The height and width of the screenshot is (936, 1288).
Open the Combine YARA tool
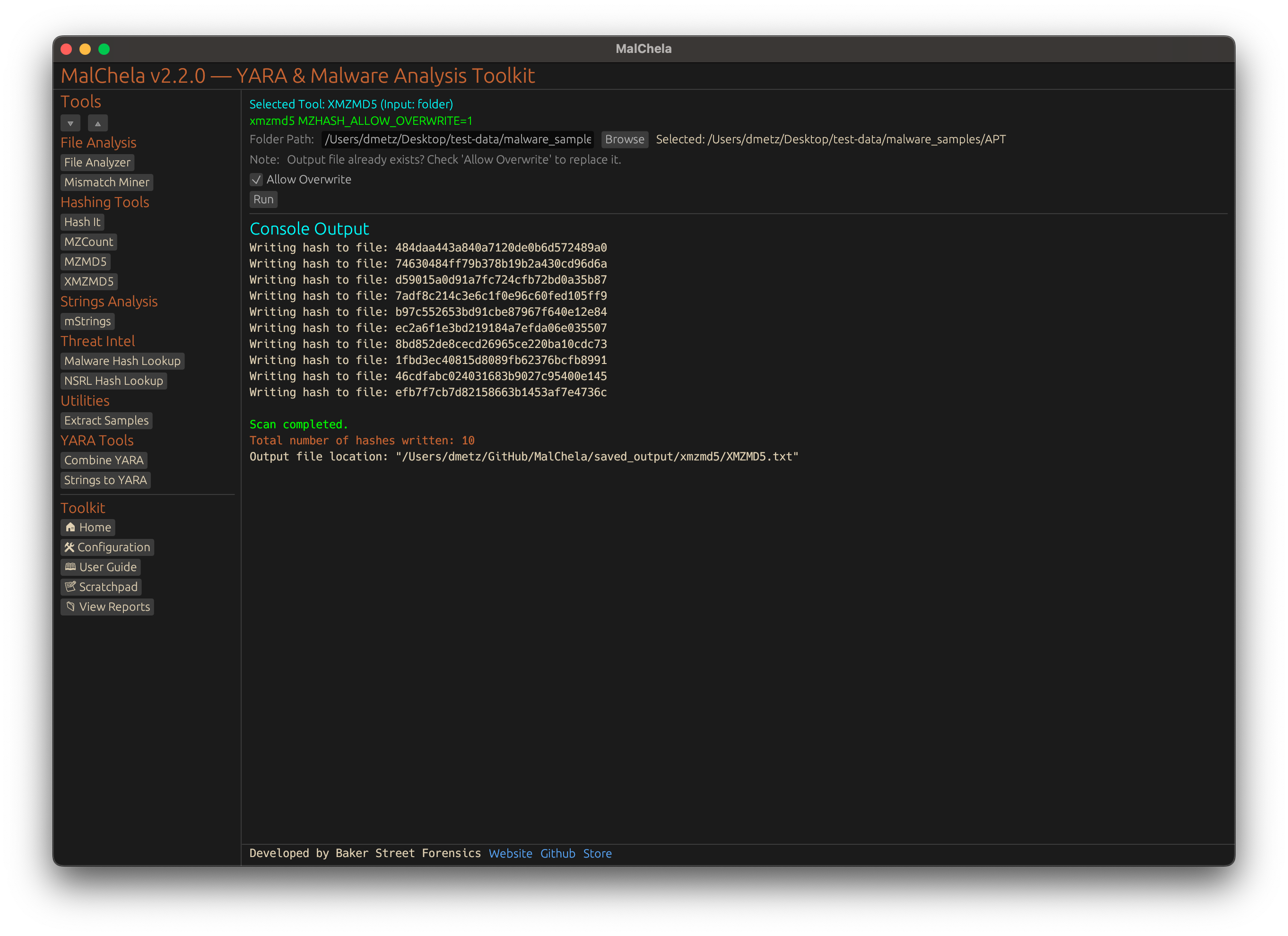(x=104, y=460)
